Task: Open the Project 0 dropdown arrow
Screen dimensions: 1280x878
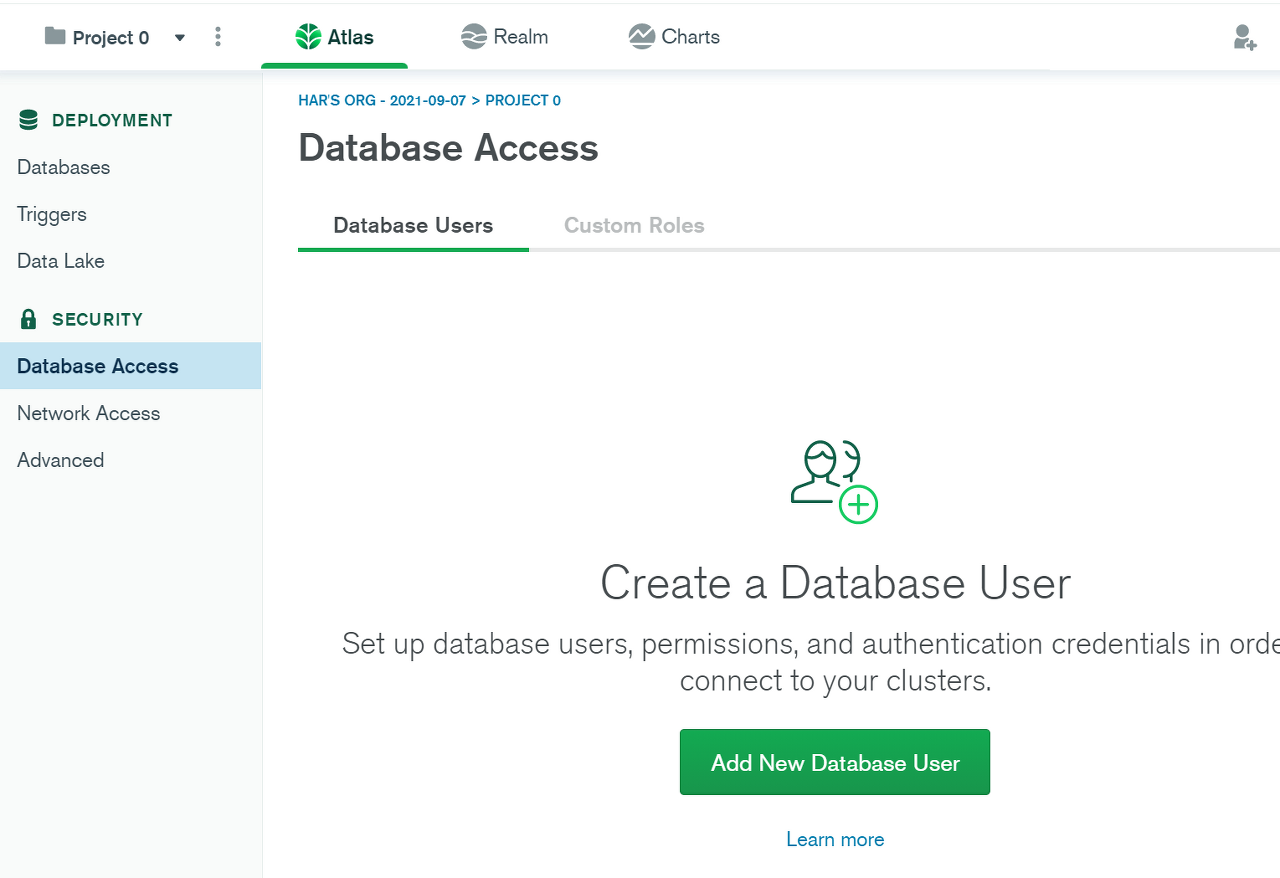Action: tap(180, 38)
